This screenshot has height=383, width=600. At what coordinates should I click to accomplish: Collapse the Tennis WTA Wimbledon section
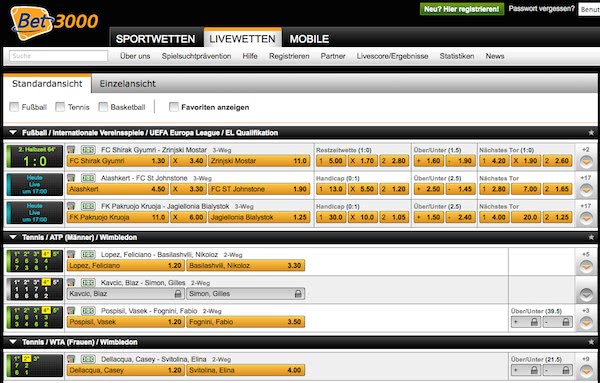coord(13,342)
